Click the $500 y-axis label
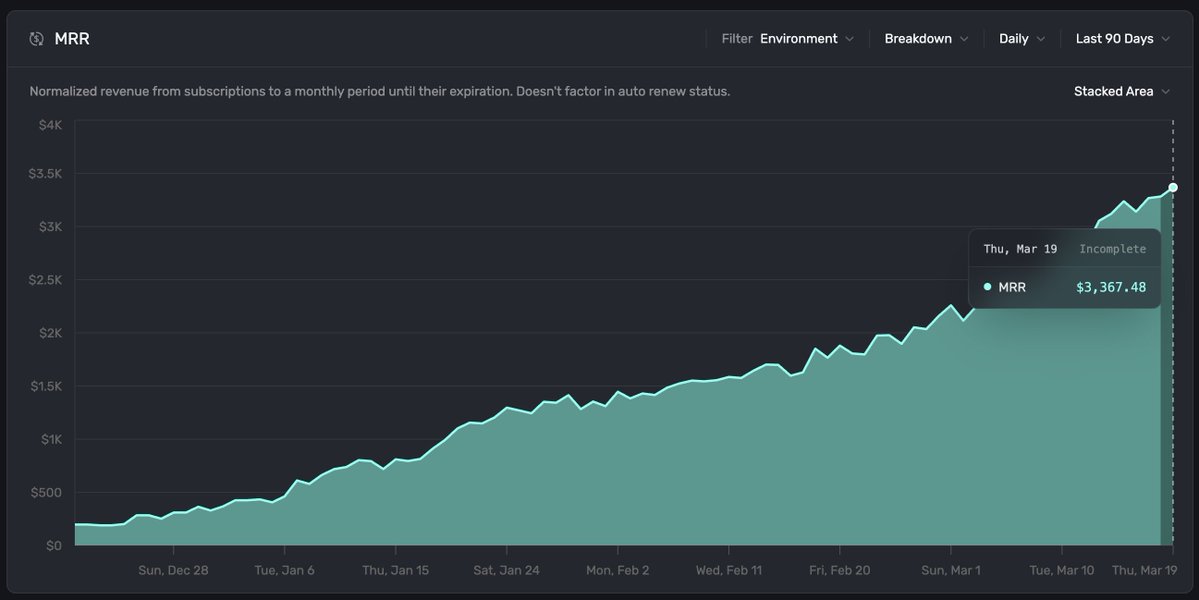This screenshot has height=600, width=1199. tap(46, 492)
